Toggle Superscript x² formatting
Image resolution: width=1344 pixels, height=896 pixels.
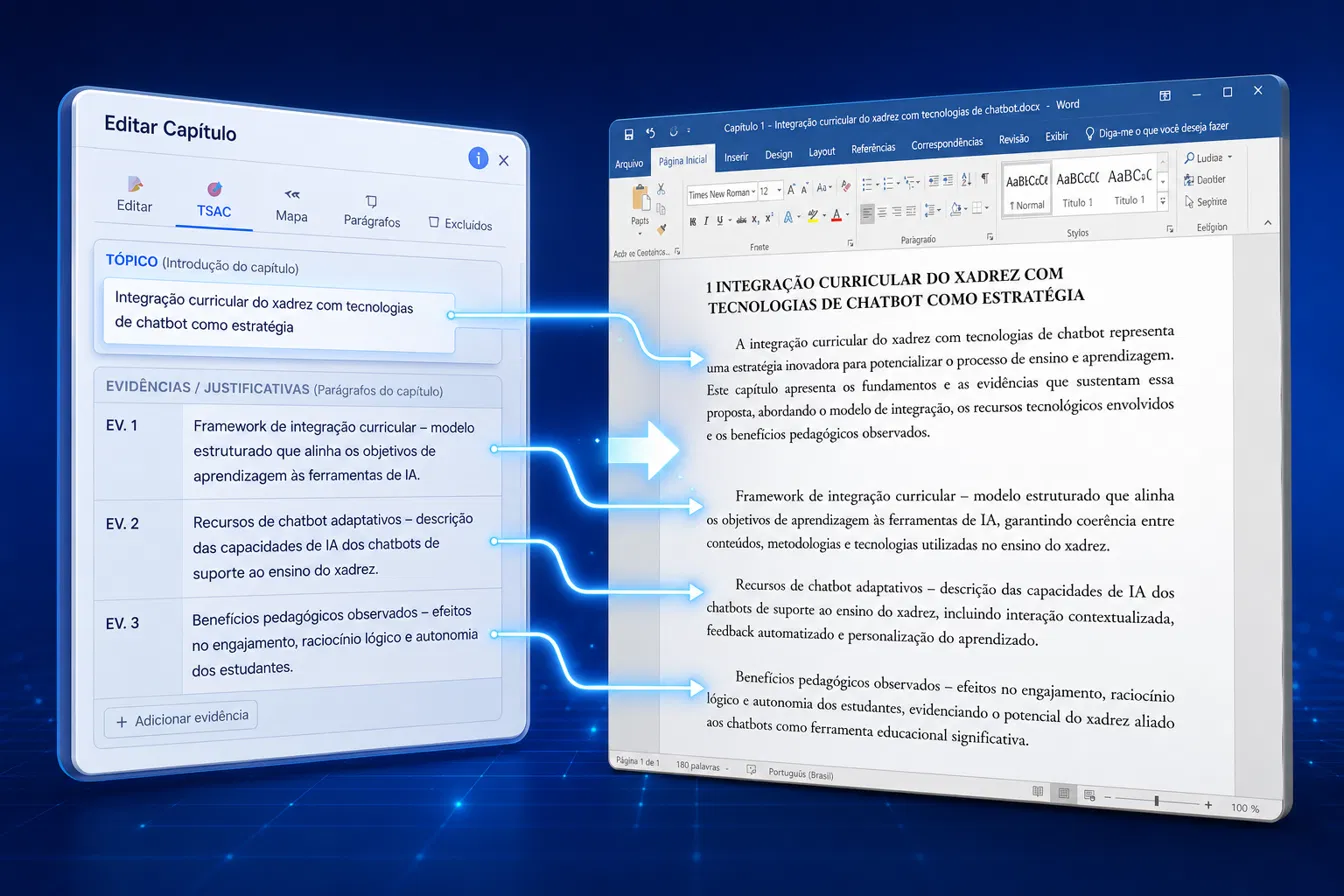click(x=769, y=219)
